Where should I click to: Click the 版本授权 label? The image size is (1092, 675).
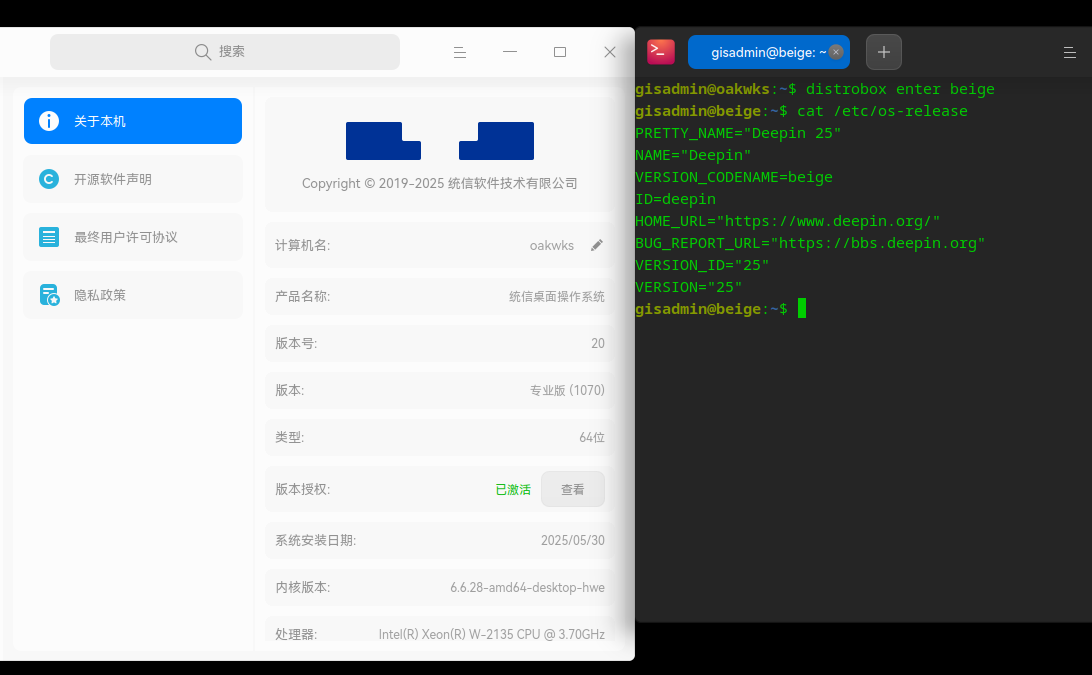click(302, 489)
